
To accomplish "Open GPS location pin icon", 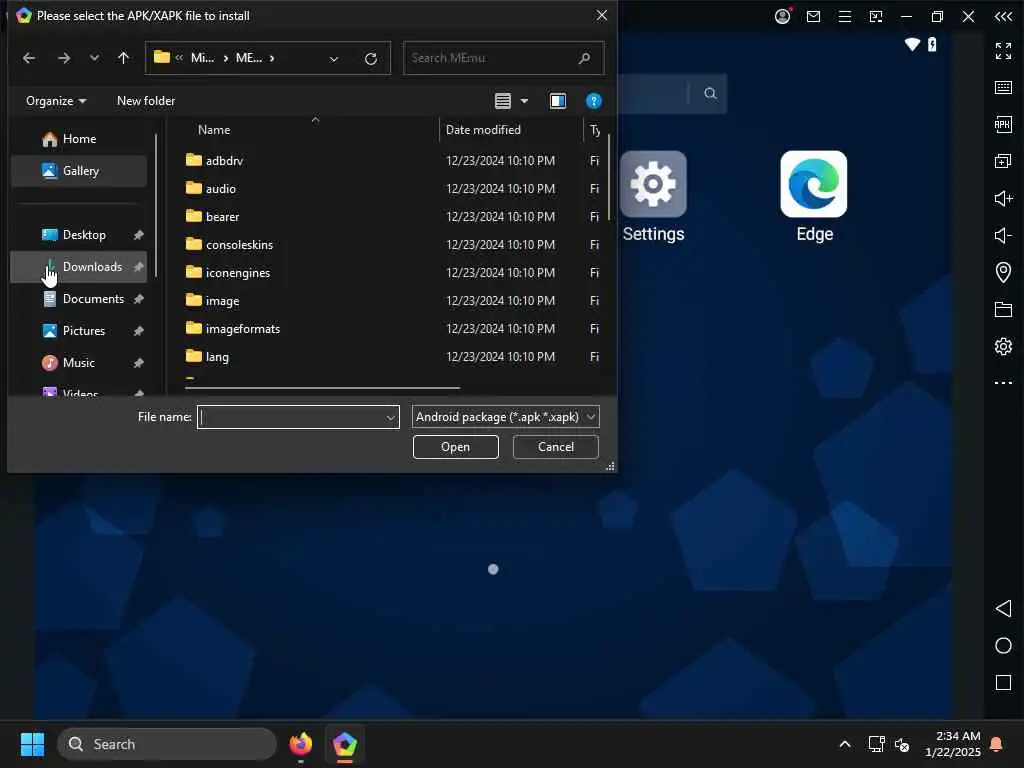I will (1003, 272).
